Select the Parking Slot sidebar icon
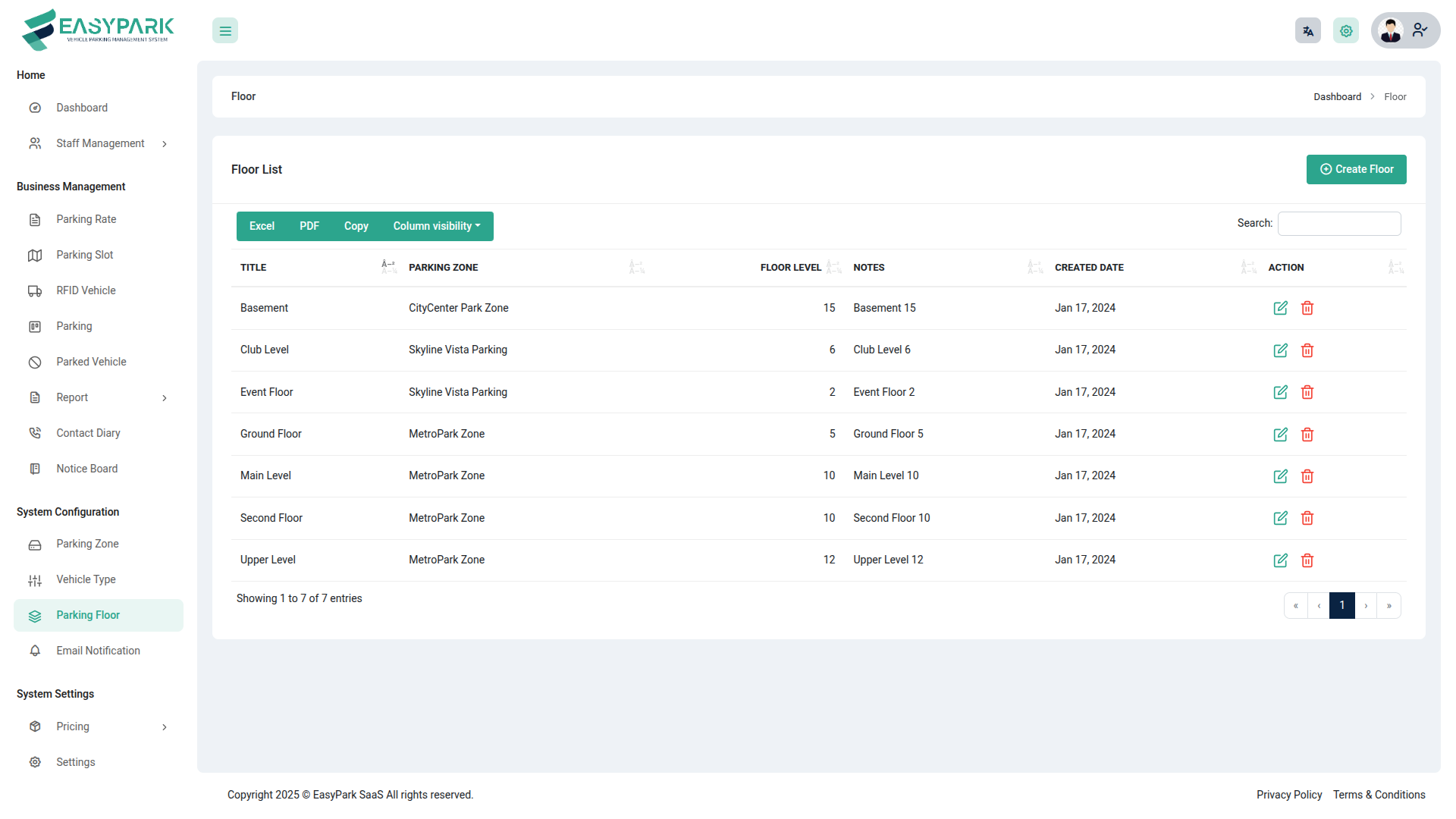1456x819 pixels. tap(35, 255)
